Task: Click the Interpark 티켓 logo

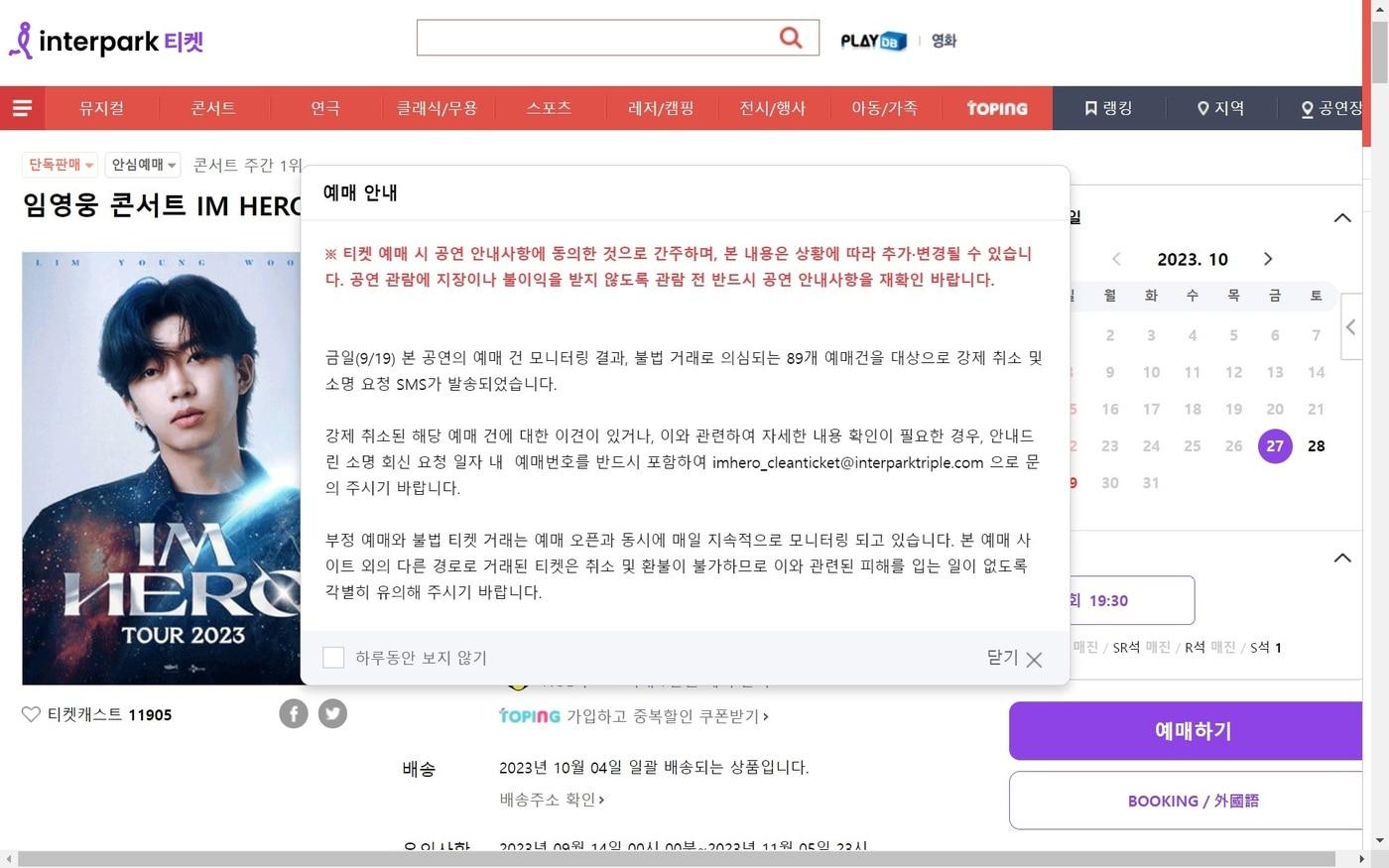Action: coord(104,40)
